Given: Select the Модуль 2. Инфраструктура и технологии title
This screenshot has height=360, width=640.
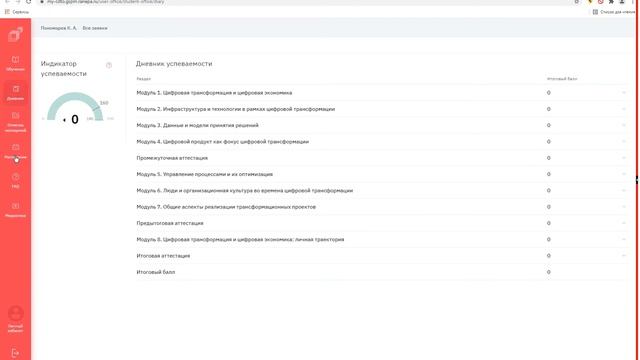Looking at the screenshot, I should [236, 109].
